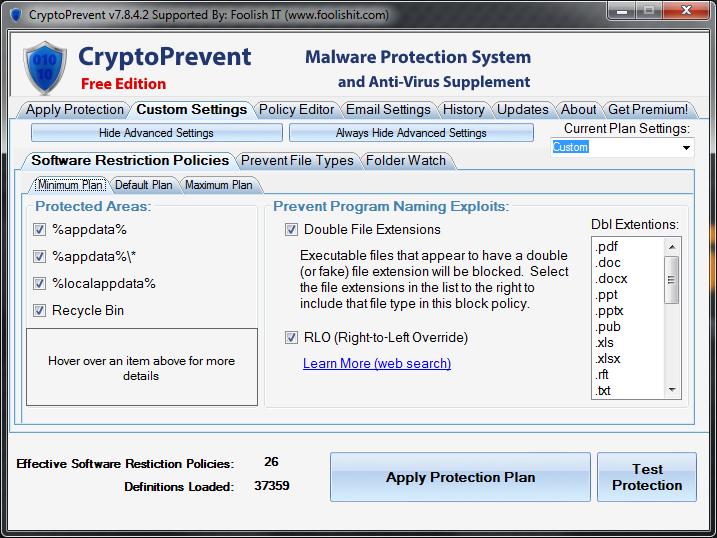Minimize the CryptoPrevent window
This screenshot has width=717, height=538.
point(622,11)
